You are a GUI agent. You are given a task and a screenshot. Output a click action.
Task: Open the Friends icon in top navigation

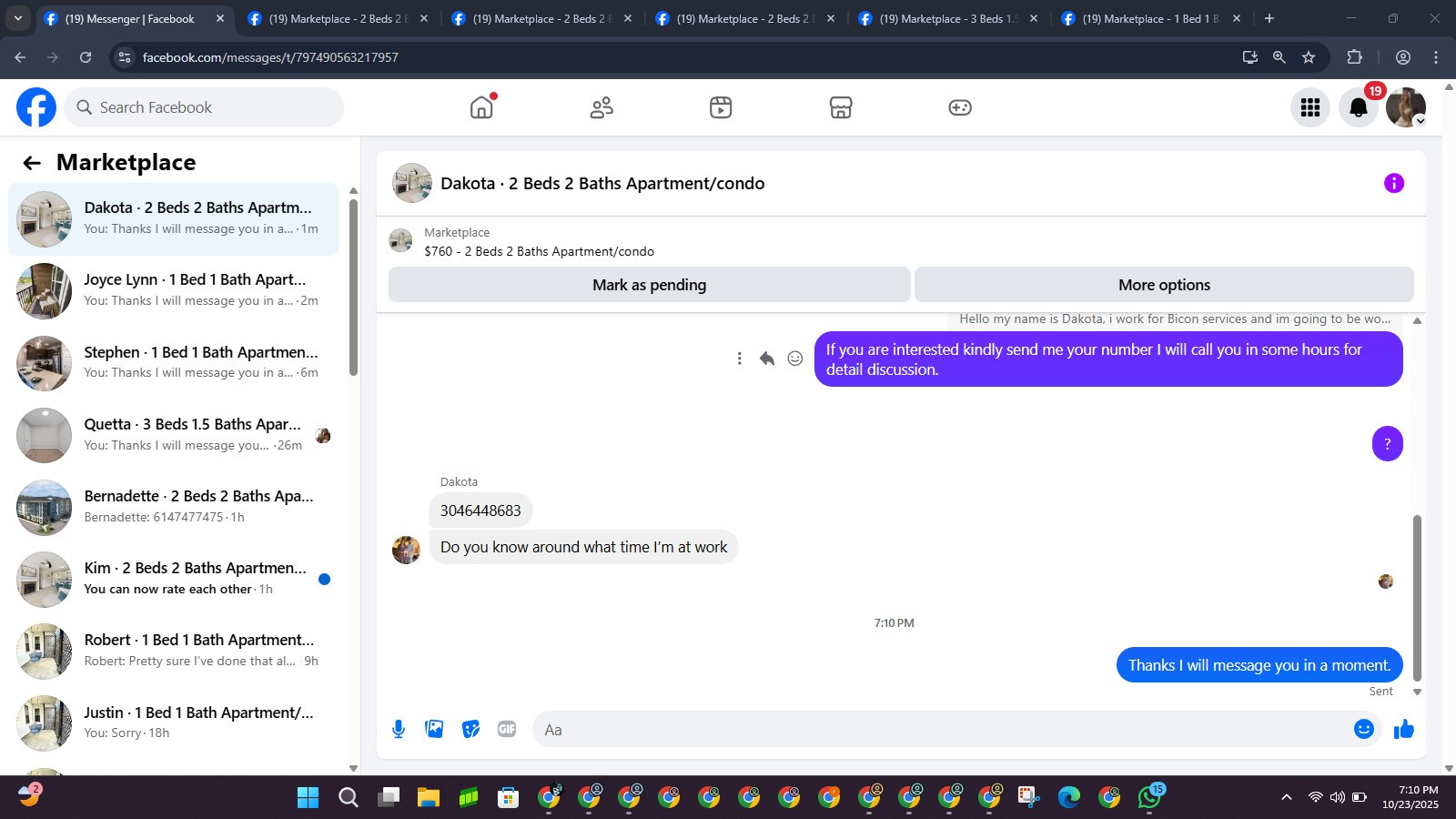click(602, 107)
